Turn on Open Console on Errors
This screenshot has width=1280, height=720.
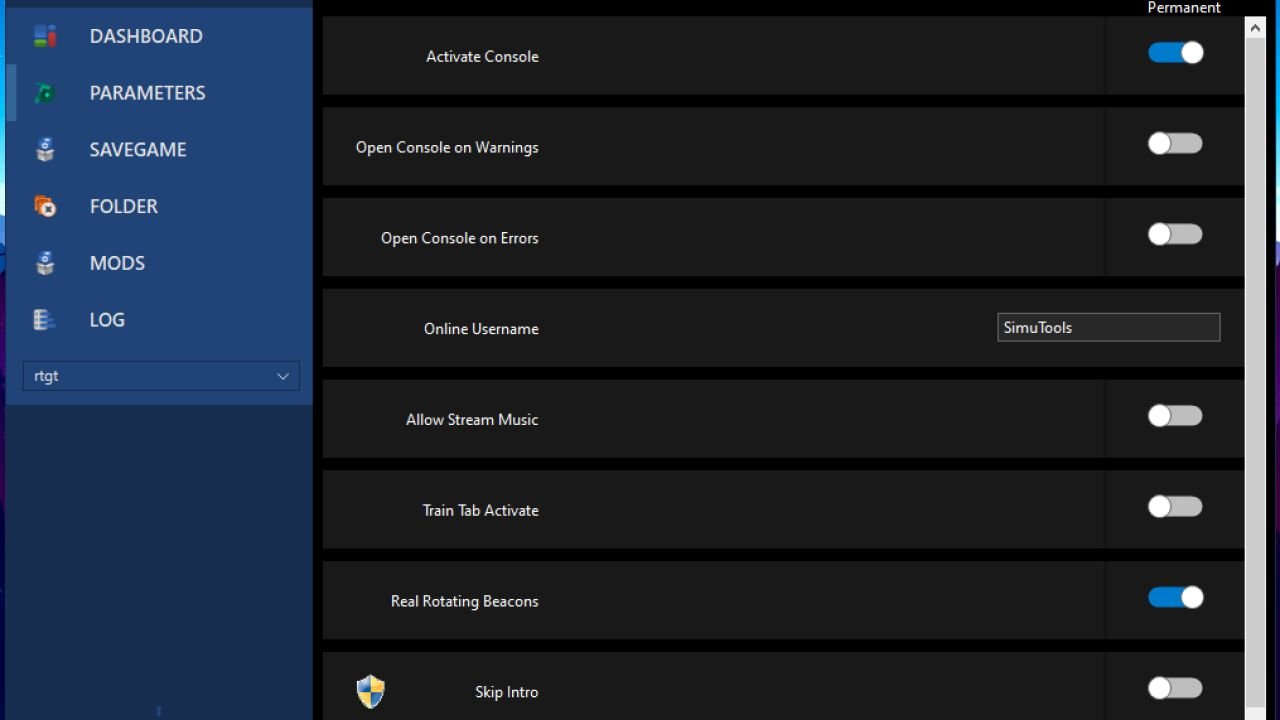(1175, 234)
